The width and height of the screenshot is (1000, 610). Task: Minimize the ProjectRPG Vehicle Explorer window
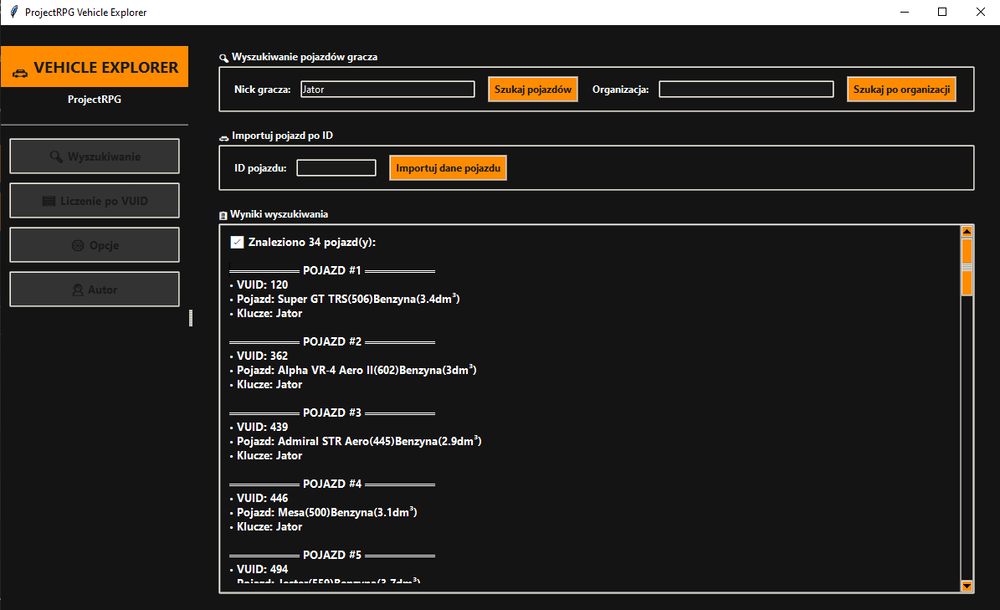pos(904,12)
